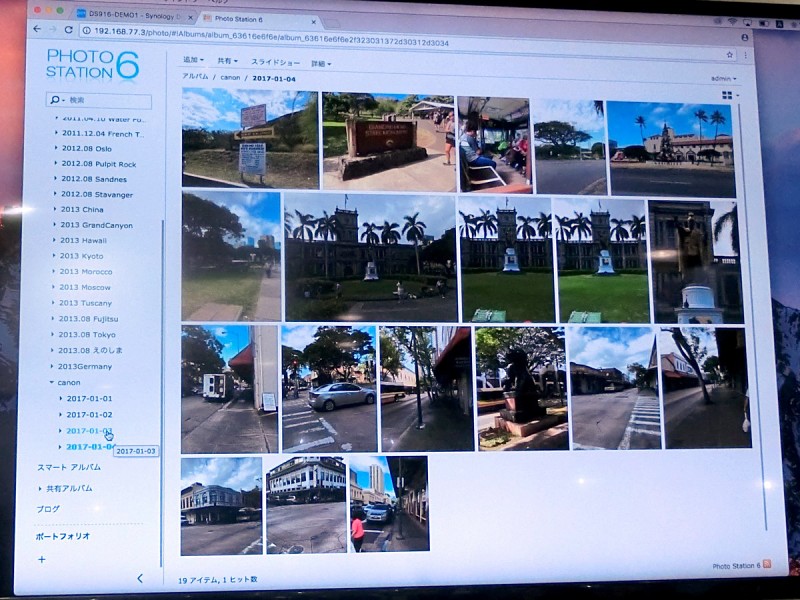Click the site info icon in address bar

click(x=87, y=31)
